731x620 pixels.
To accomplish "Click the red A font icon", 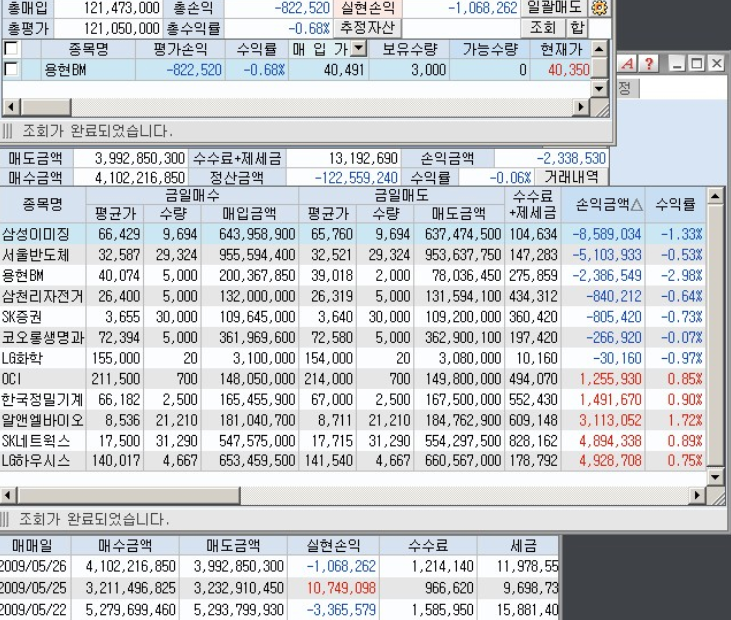I will (x=628, y=63).
